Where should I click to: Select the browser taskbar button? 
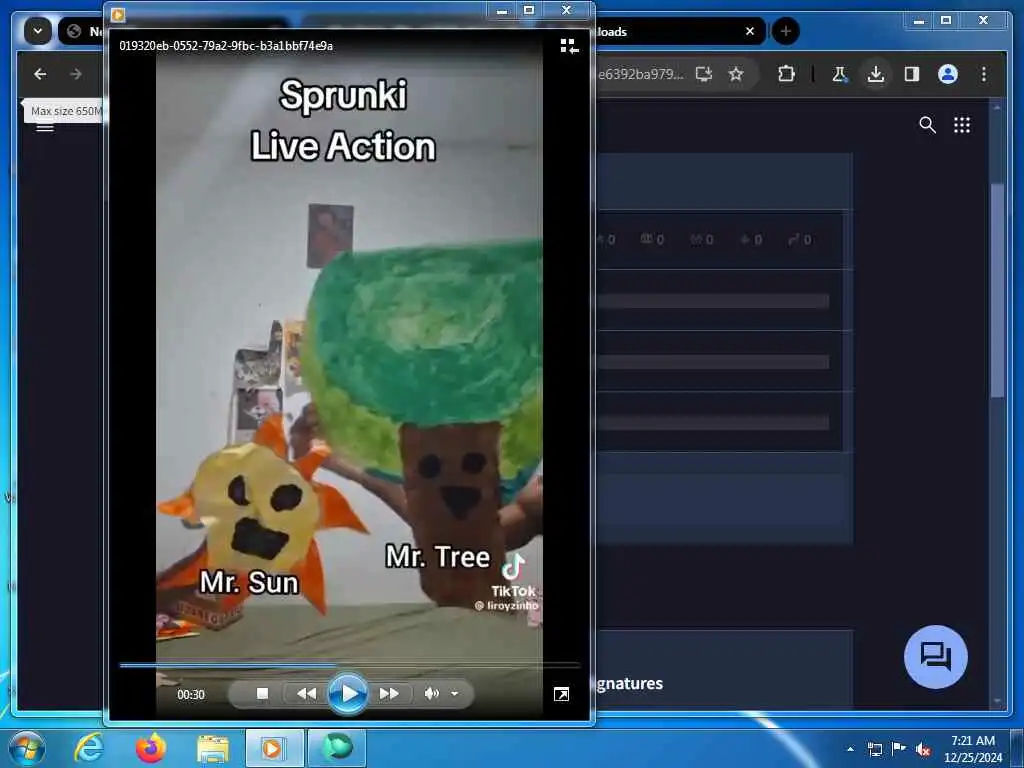[x=336, y=748]
